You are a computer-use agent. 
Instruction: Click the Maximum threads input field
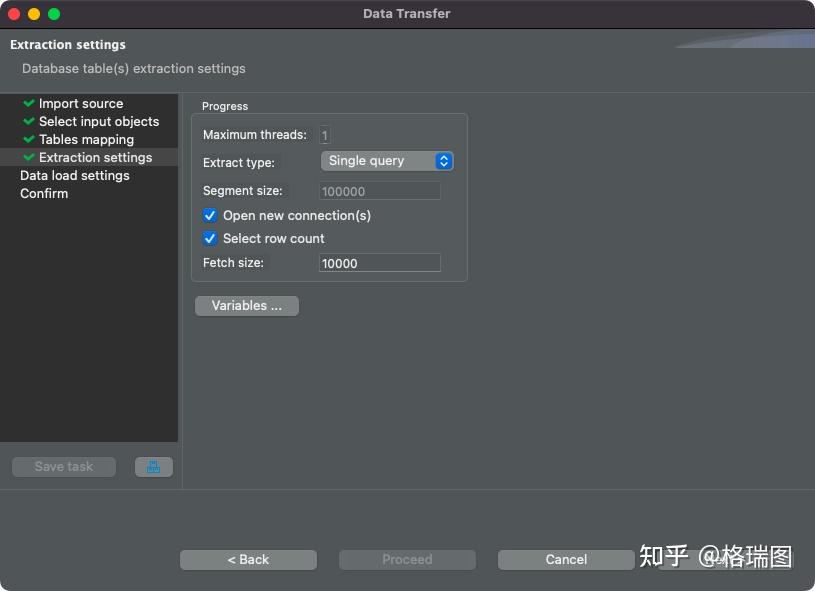(325, 134)
